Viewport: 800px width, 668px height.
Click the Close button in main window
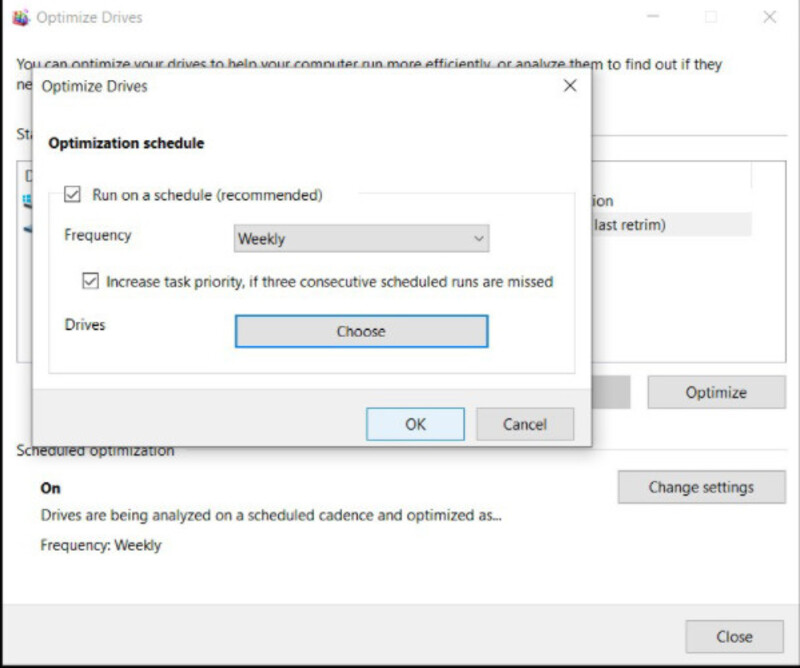point(734,636)
